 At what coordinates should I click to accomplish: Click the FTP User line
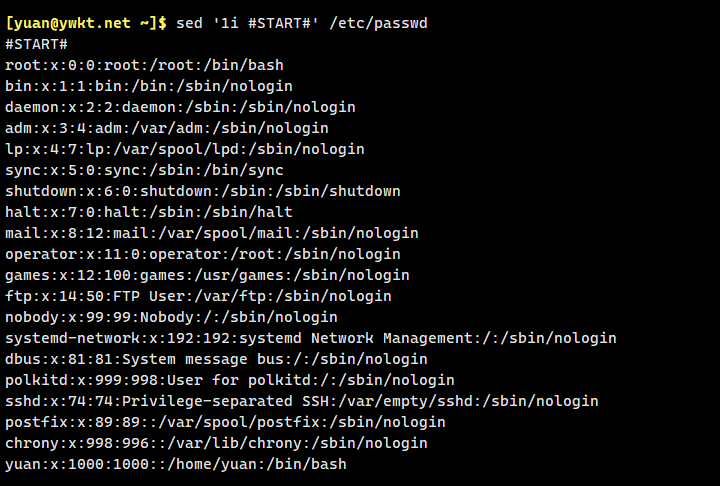[198, 296]
